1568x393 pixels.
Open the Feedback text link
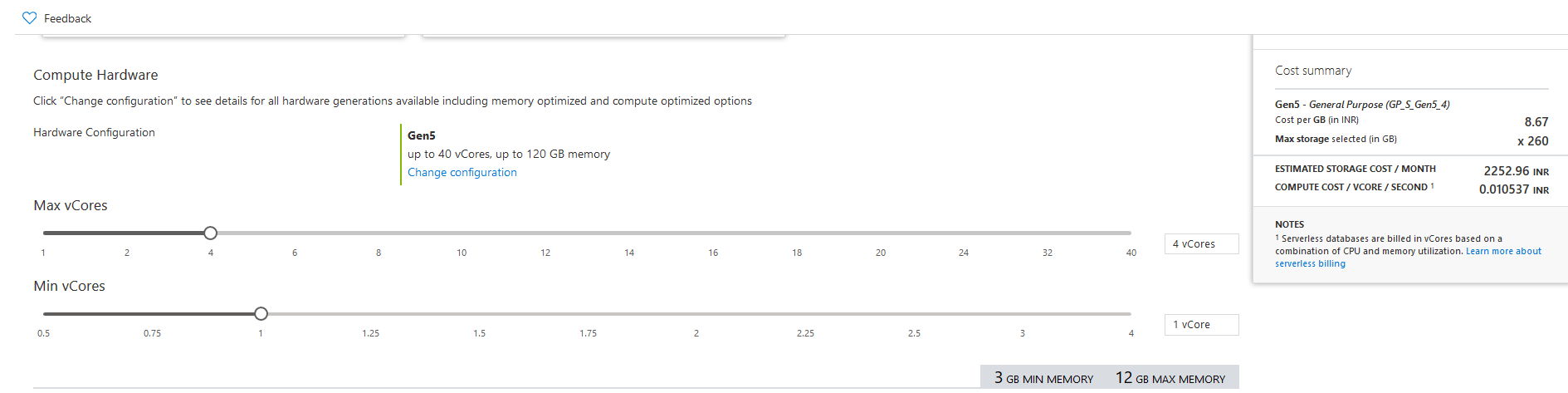(67, 18)
